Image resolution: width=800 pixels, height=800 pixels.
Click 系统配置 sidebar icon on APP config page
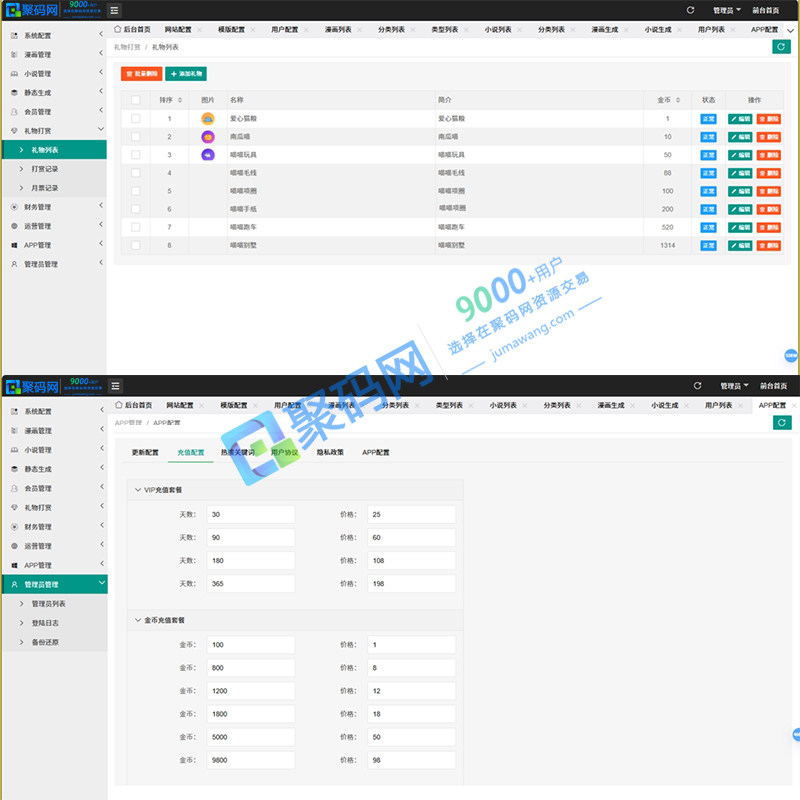[14, 412]
